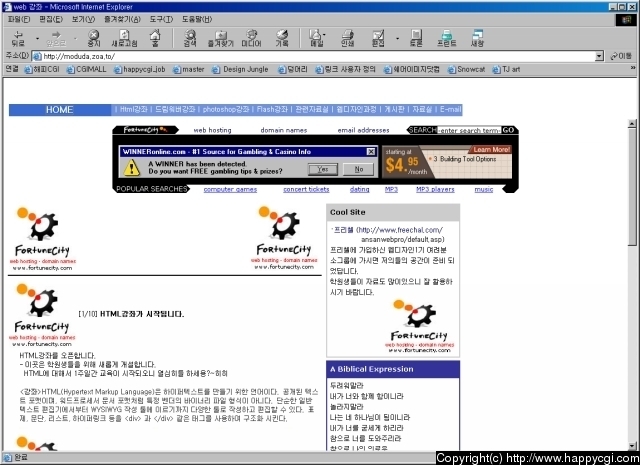640x465 pixels.
Task: Close the WINNERonline ad dialog X
Action: click(371, 152)
